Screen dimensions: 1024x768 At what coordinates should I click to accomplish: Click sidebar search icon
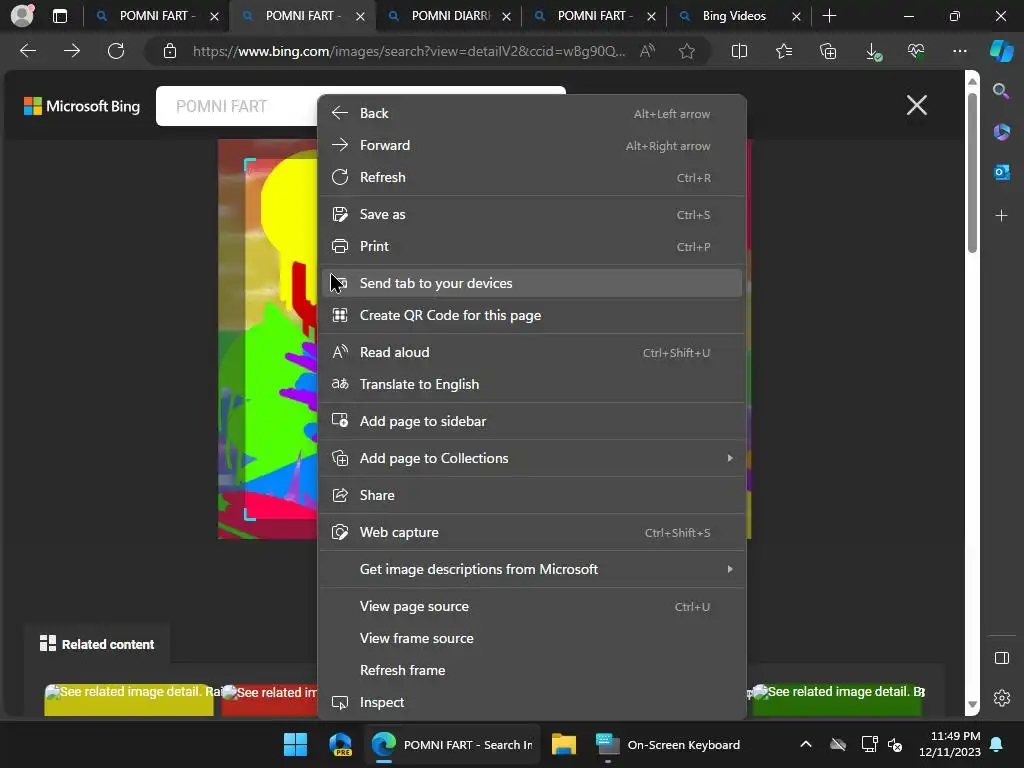coord(1001,91)
